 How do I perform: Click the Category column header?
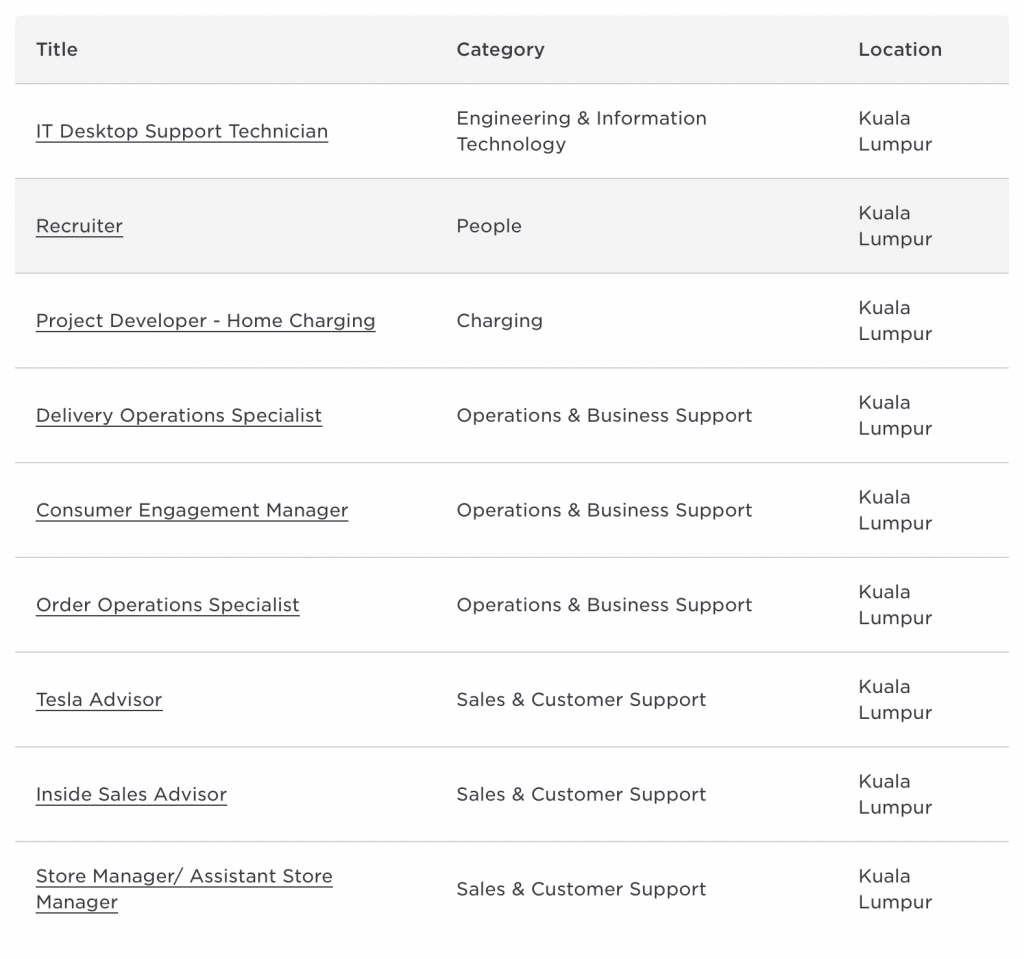(500, 49)
